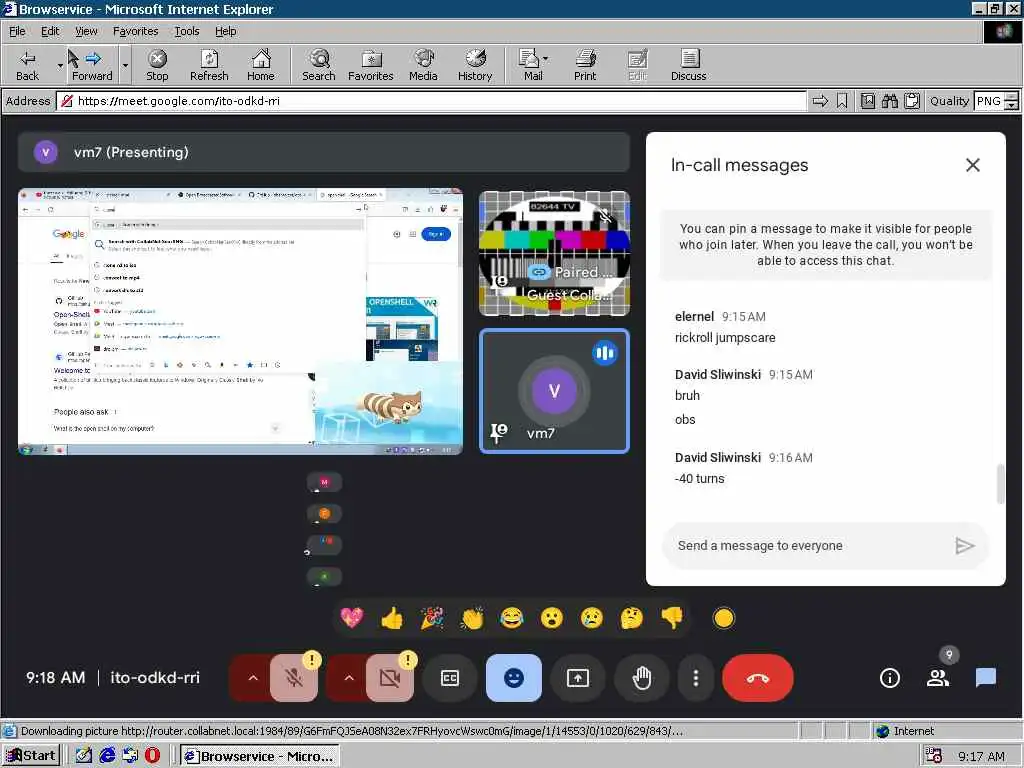
Task: Open the Forward button history dropdown arrow
Action: tap(125, 65)
